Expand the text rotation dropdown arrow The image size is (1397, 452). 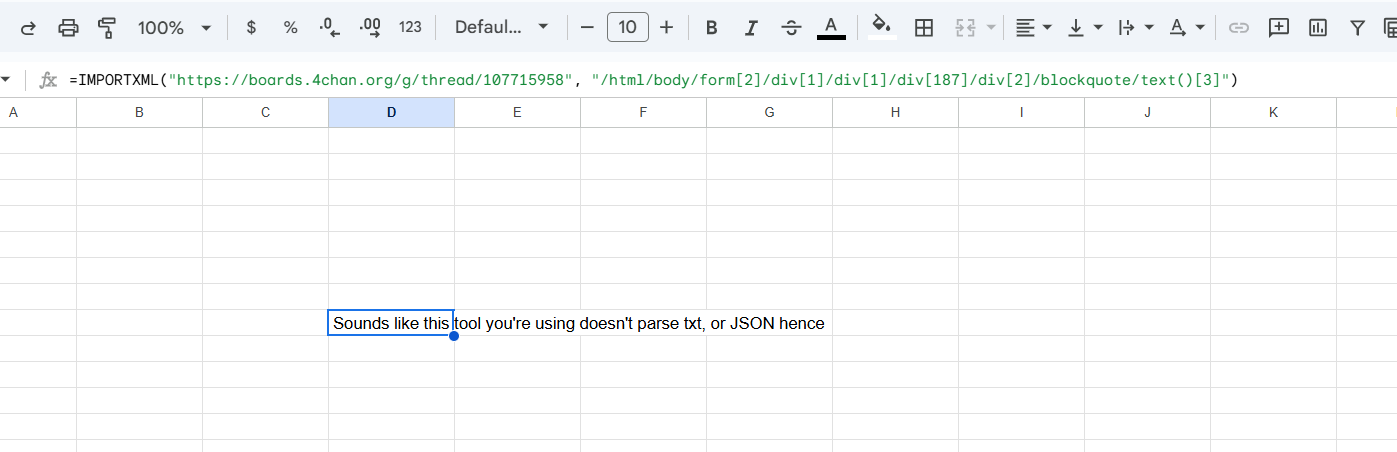(1200, 27)
